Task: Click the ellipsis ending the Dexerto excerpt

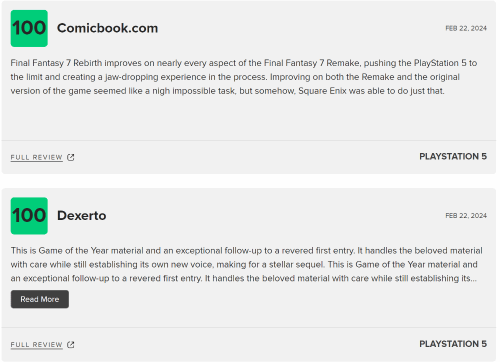Action: [474, 279]
